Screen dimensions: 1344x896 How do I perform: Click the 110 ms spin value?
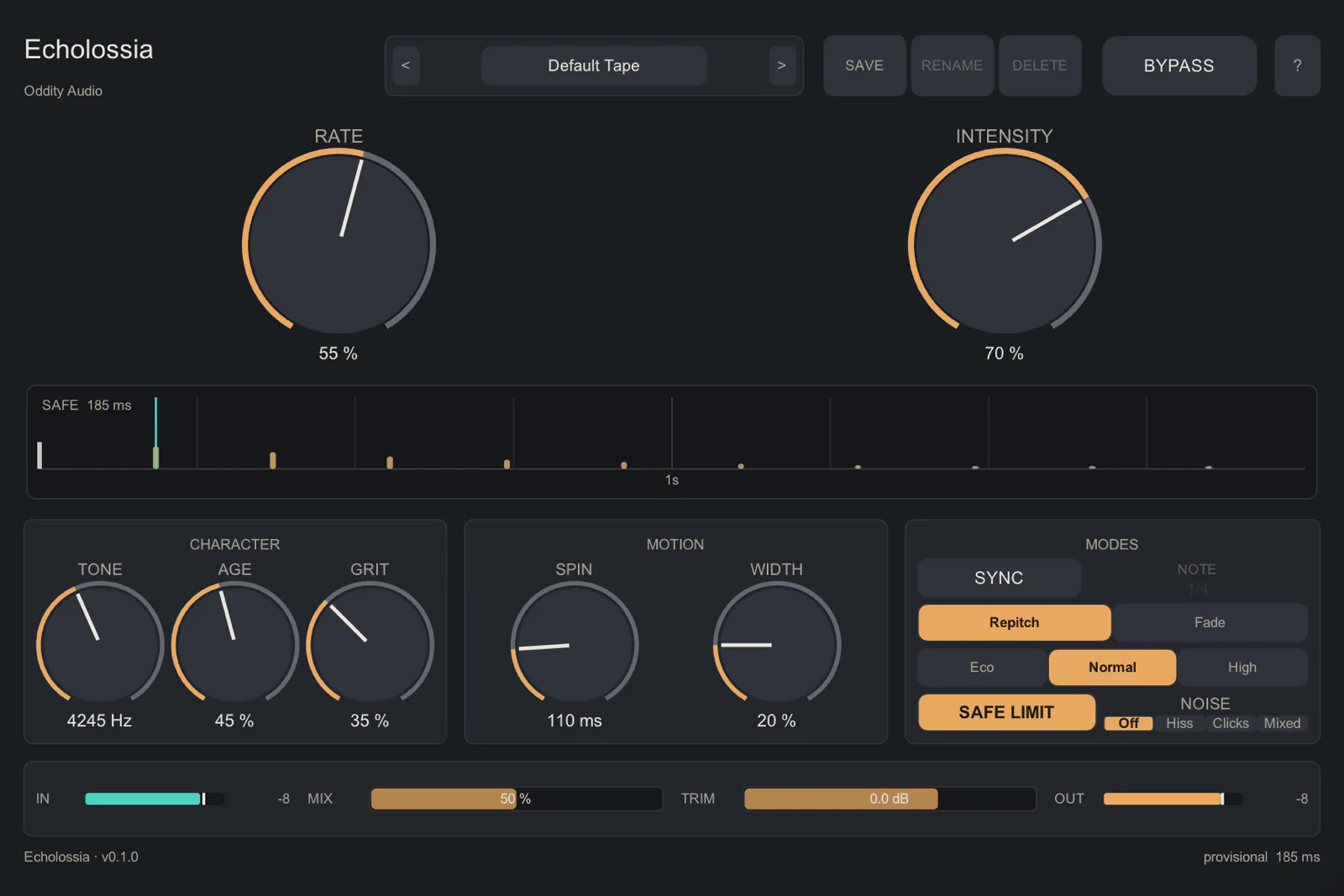575,720
